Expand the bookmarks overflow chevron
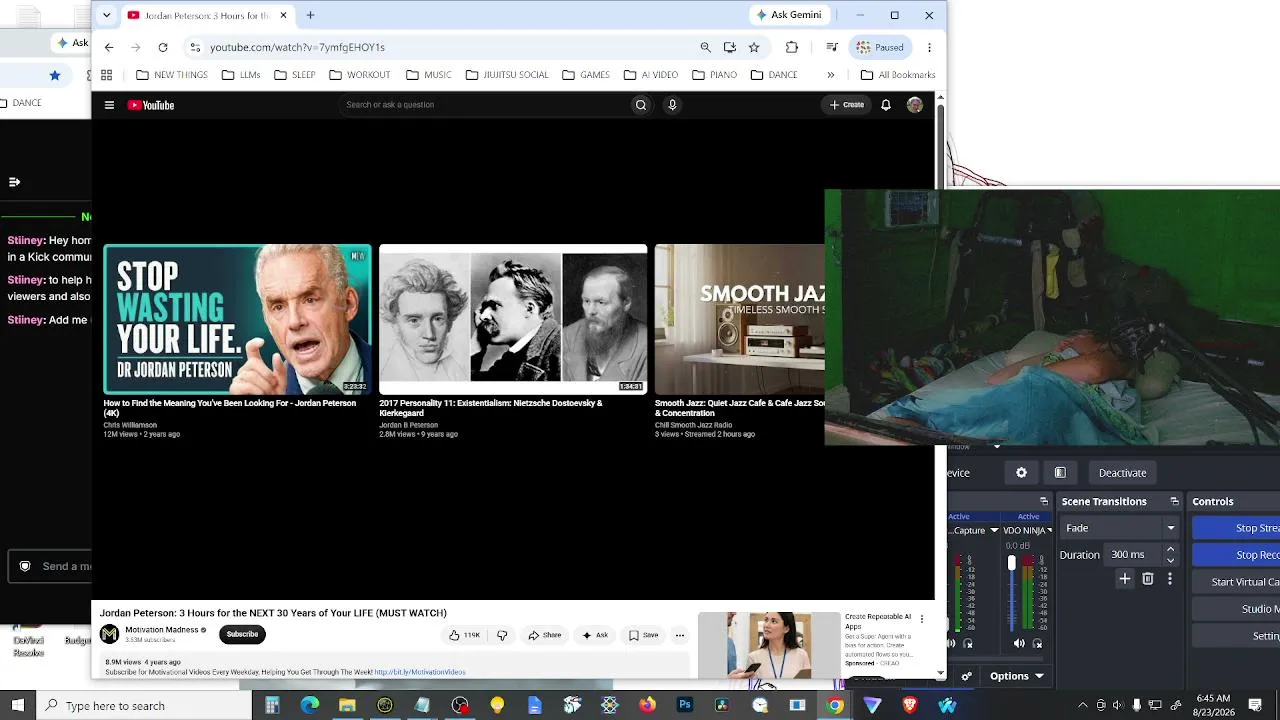The height and width of the screenshot is (720, 1280). coord(830,75)
